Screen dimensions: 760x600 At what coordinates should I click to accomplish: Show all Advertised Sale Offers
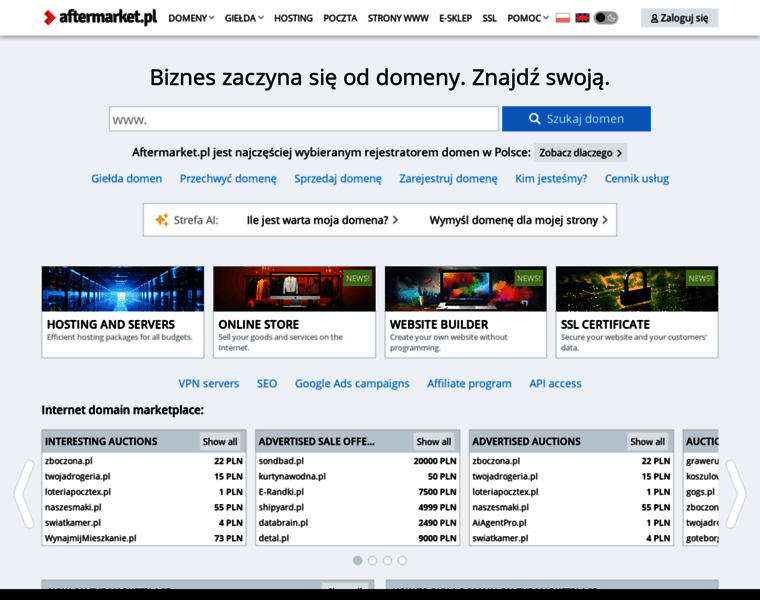(434, 442)
